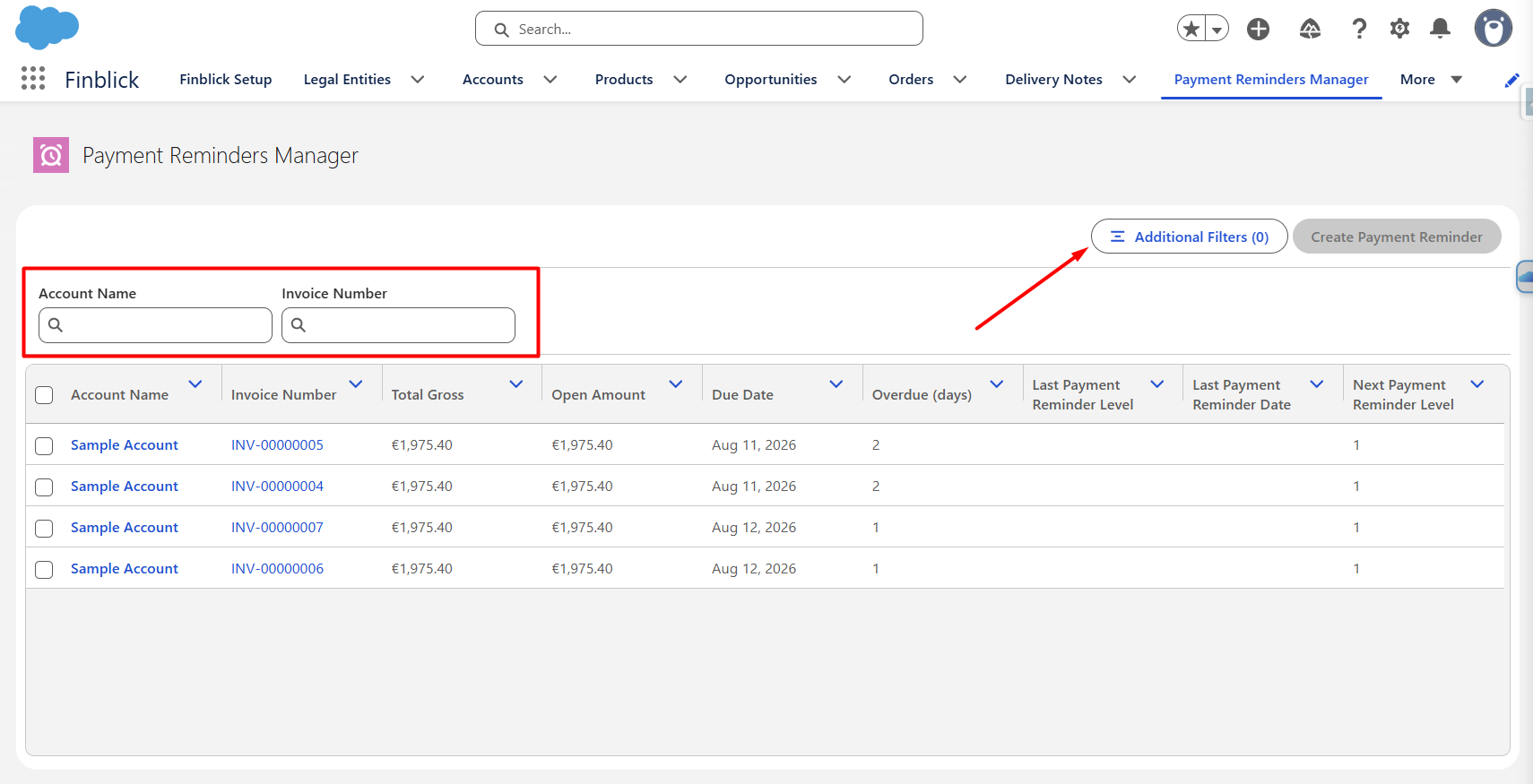Open the Last Payment Reminder Date column menu

click(1317, 384)
